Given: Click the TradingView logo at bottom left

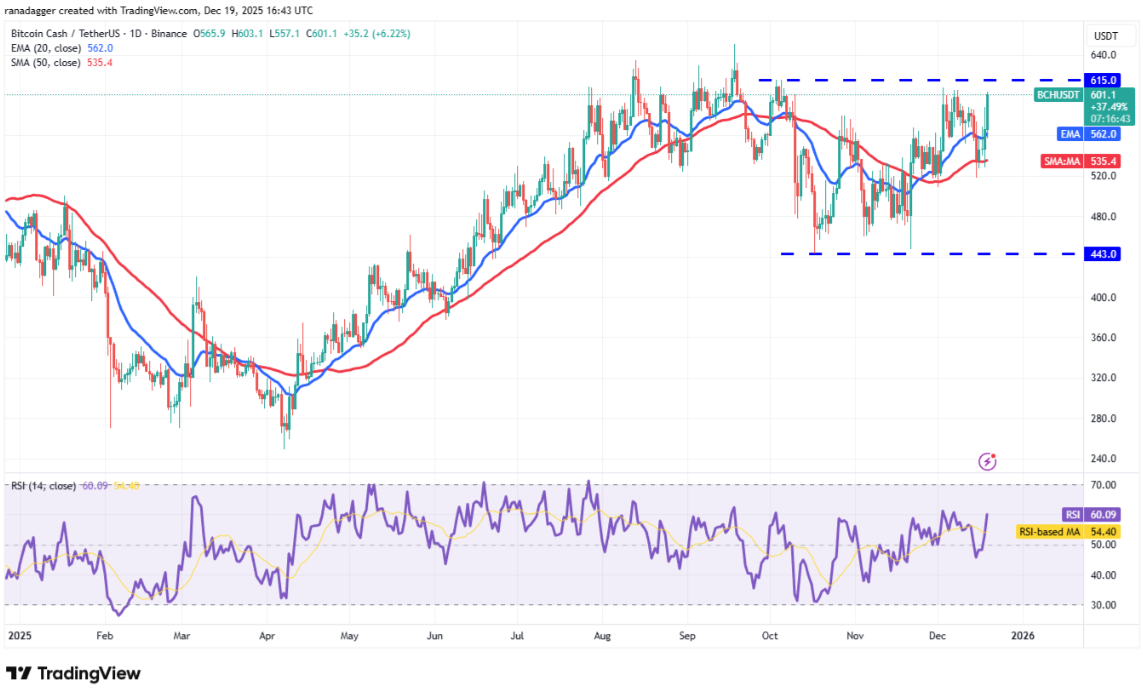Looking at the screenshot, I should pos(73,673).
